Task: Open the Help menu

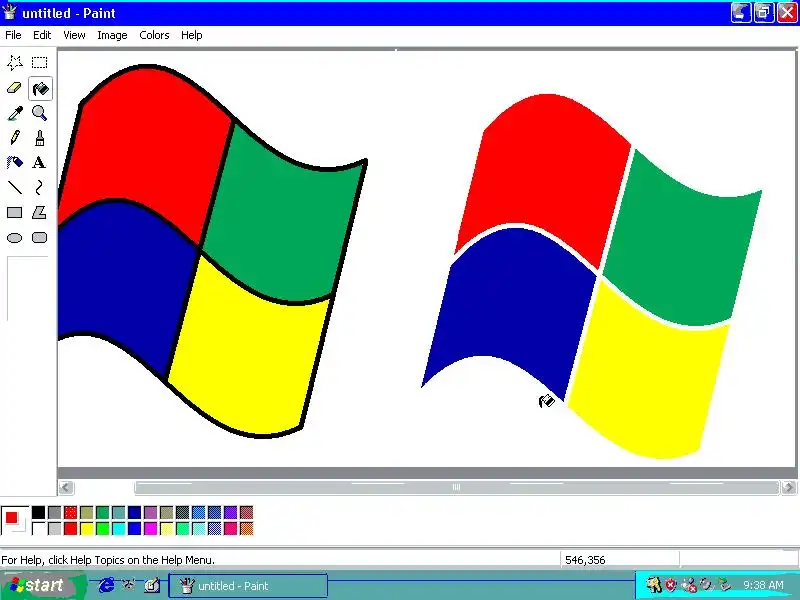Action: point(192,35)
